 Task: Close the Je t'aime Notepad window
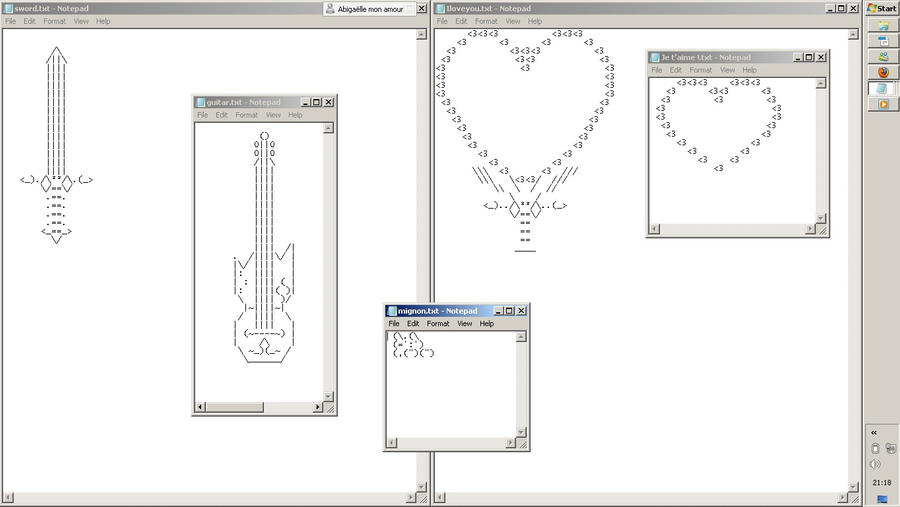821,57
